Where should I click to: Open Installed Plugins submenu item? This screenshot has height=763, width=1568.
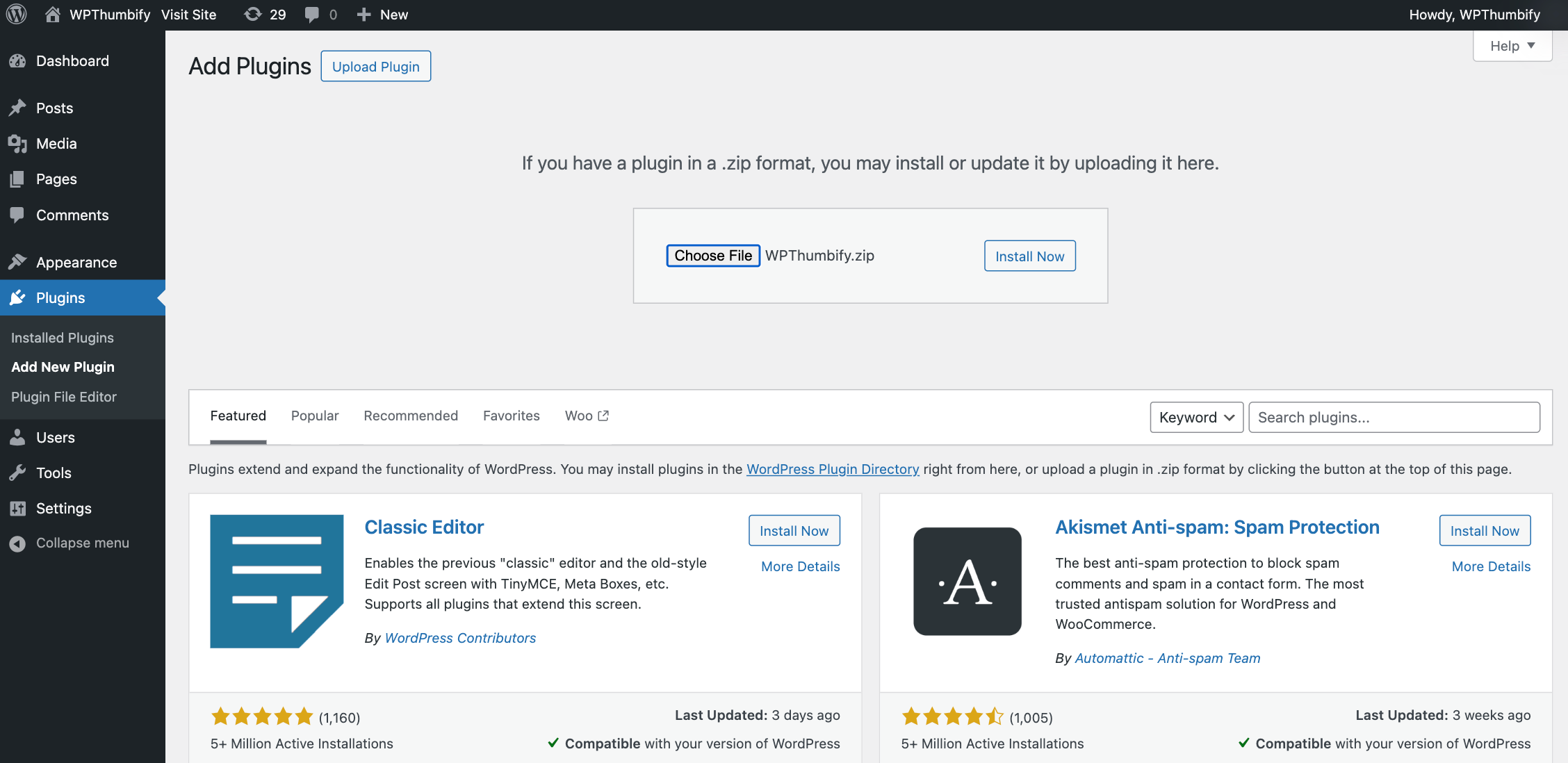tap(63, 338)
